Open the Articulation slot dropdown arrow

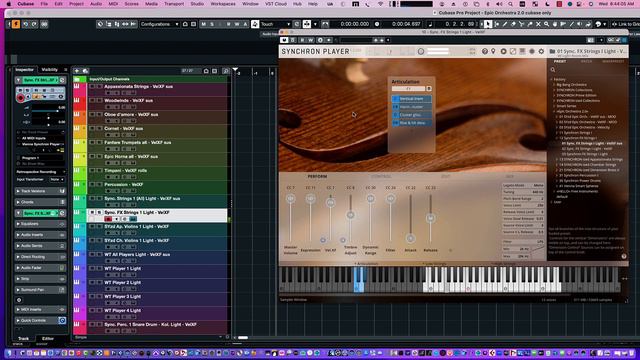[429, 89]
